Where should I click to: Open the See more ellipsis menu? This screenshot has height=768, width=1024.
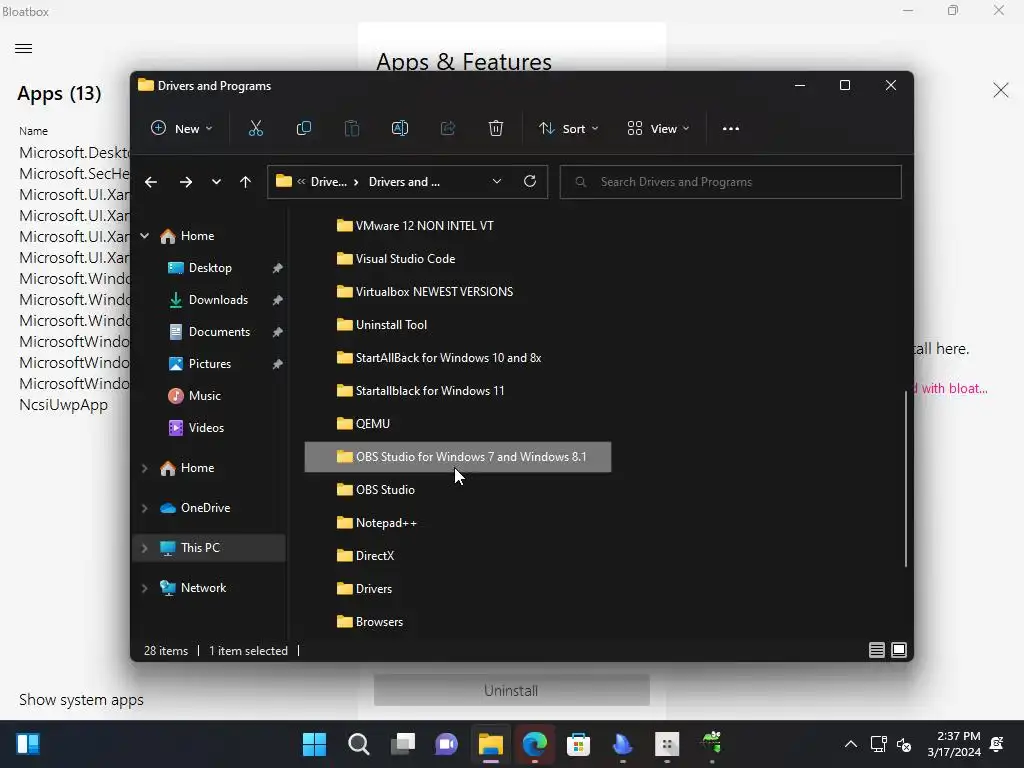coord(731,129)
